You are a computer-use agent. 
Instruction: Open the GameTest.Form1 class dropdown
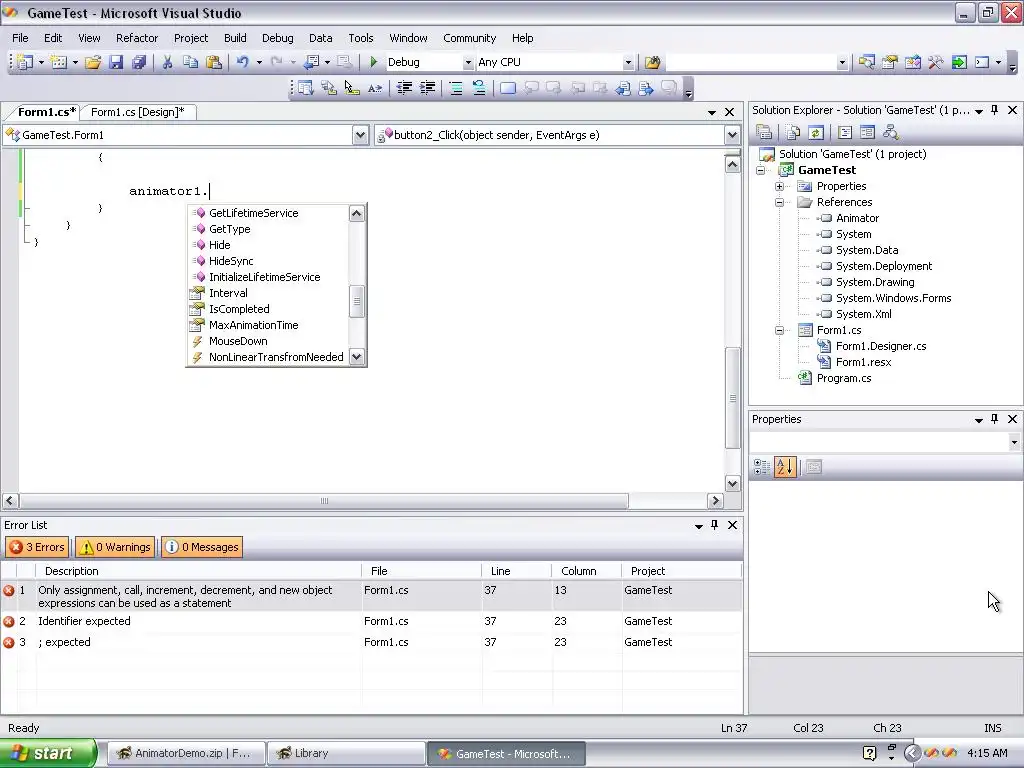(360, 135)
